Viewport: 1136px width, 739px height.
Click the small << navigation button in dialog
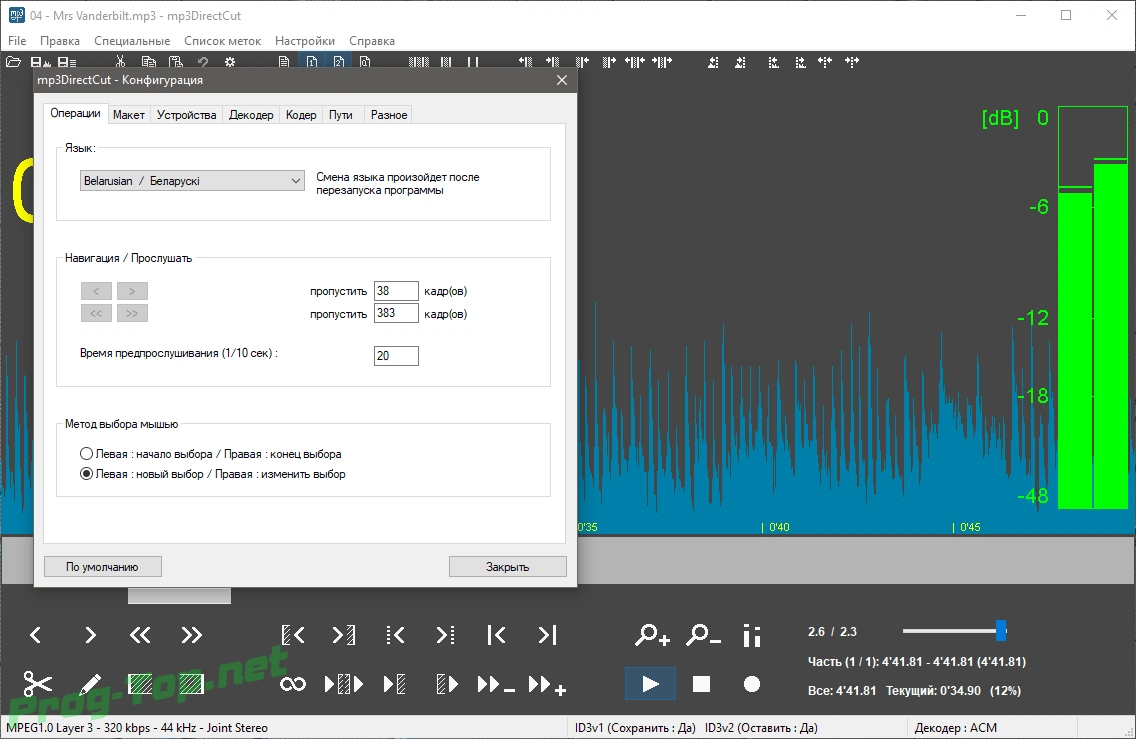(96, 313)
